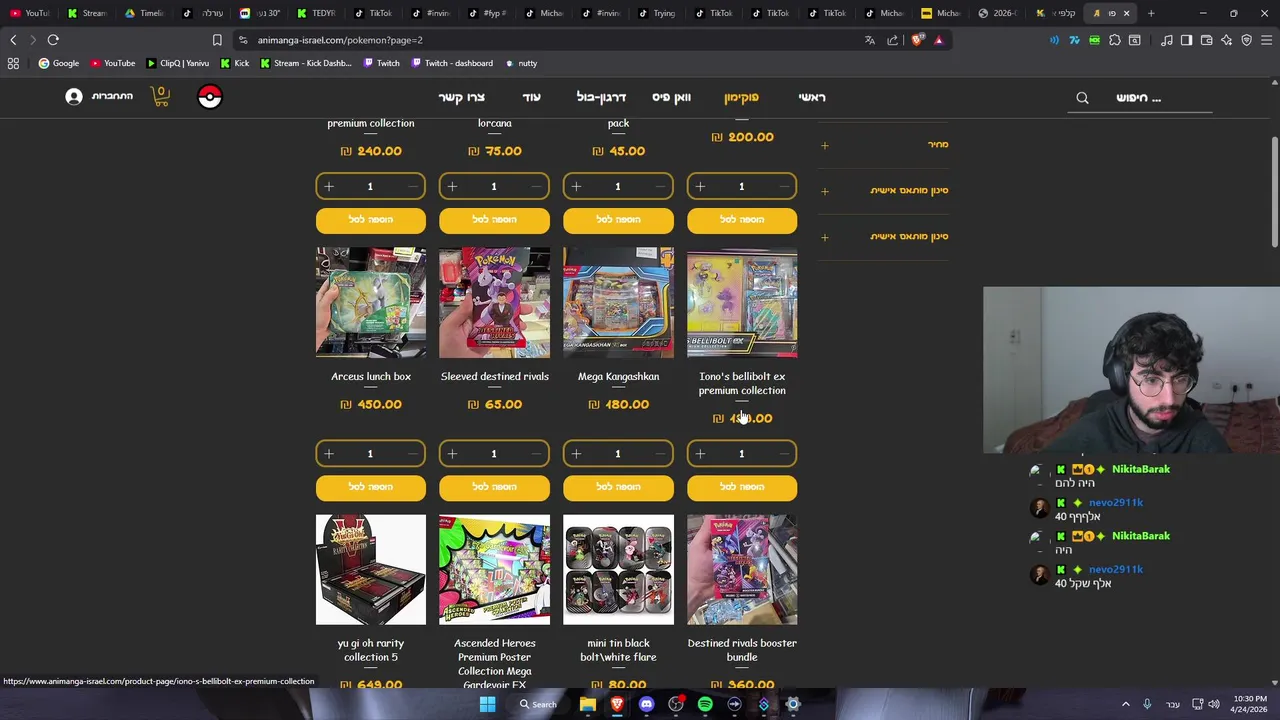This screenshot has height=720, width=1280.
Task: Increase quantity for Arceus lunch box
Action: pyautogui.click(x=329, y=454)
